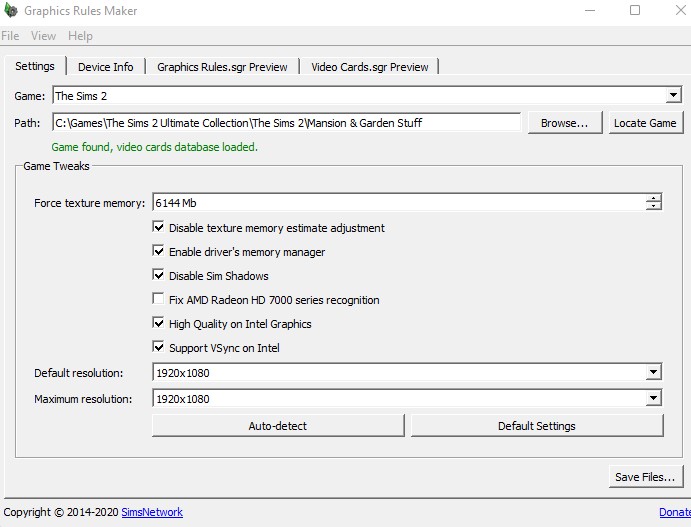Open the Video Cards.sgr Preview tab
The image size is (691, 527).
point(370,67)
